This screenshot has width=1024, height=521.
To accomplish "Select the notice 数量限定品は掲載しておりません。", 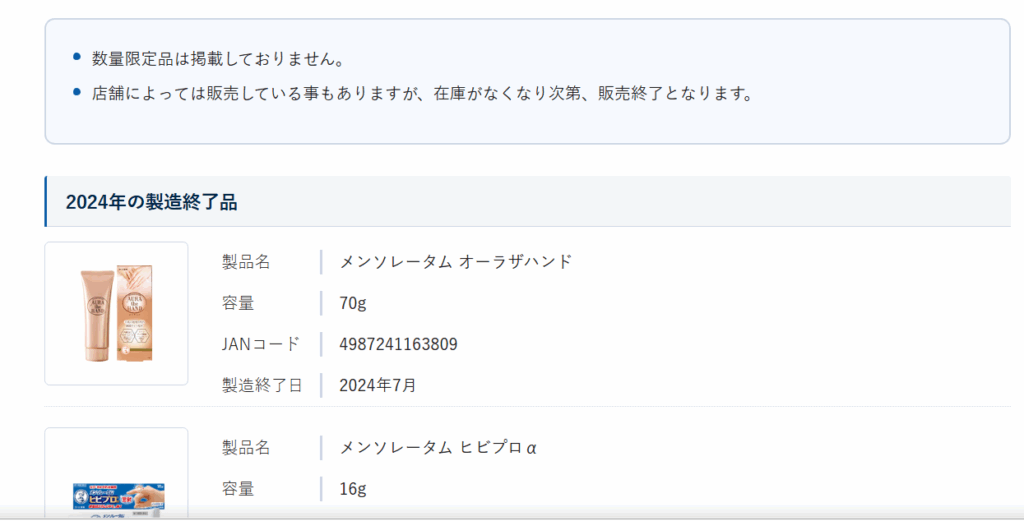I will 218,59.
